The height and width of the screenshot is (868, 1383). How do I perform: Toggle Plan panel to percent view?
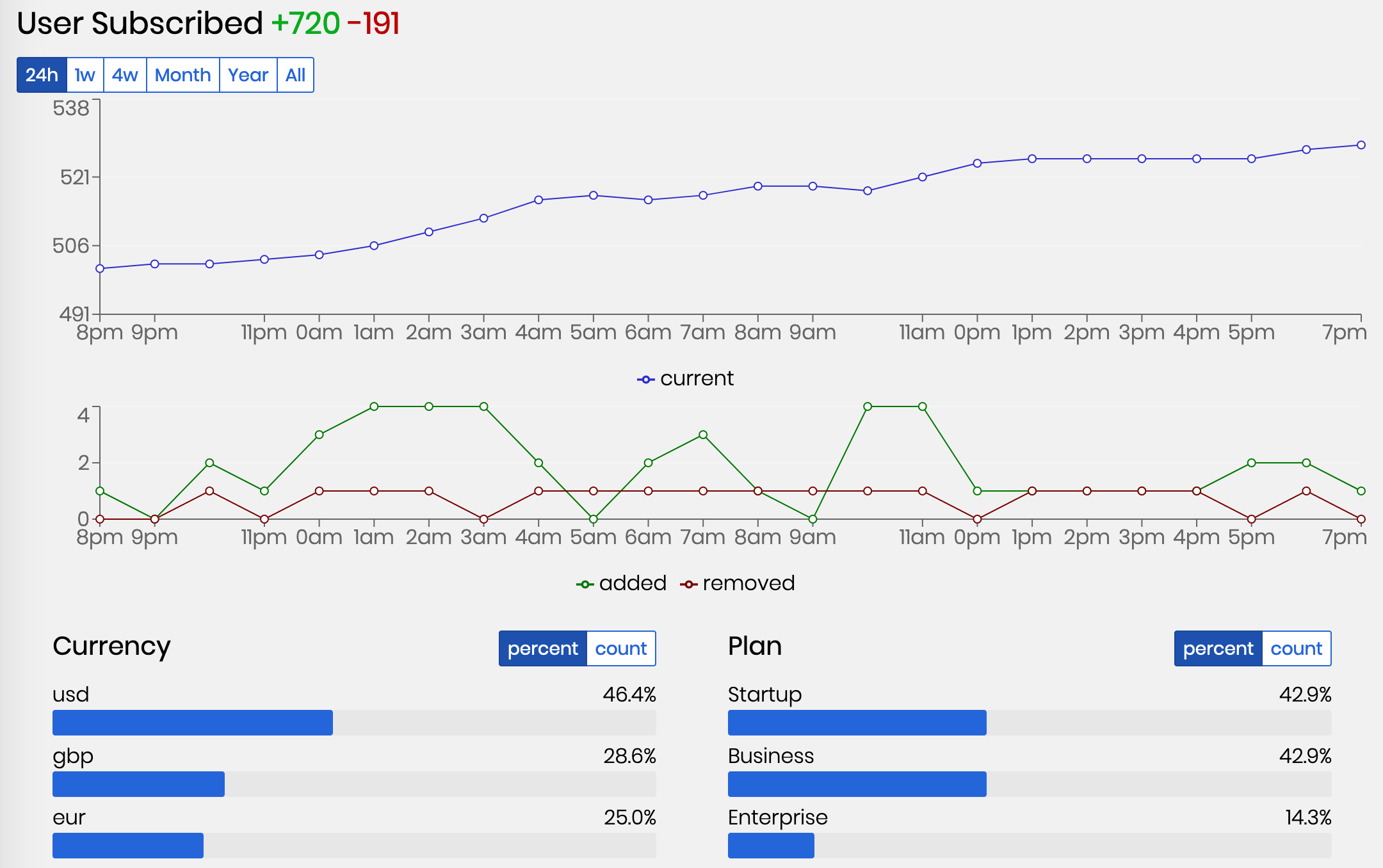[x=1218, y=648]
